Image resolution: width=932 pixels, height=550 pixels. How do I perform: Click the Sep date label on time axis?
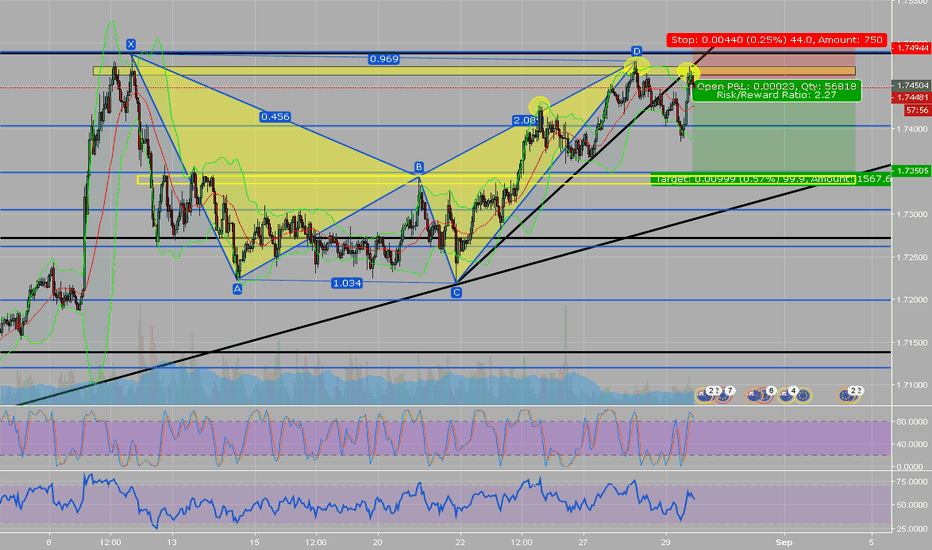pyautogui.click(x=784, y=542)
